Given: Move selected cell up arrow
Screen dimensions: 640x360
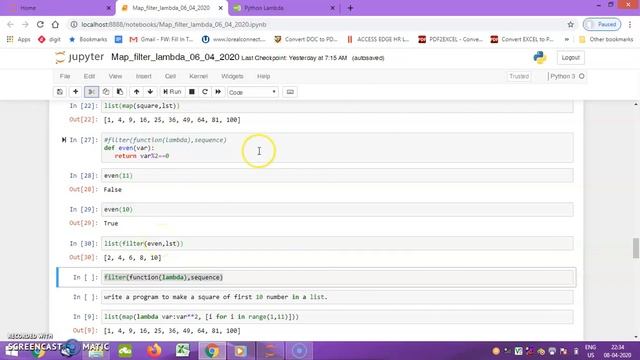Looking at the screenshot, I should 136,92.
